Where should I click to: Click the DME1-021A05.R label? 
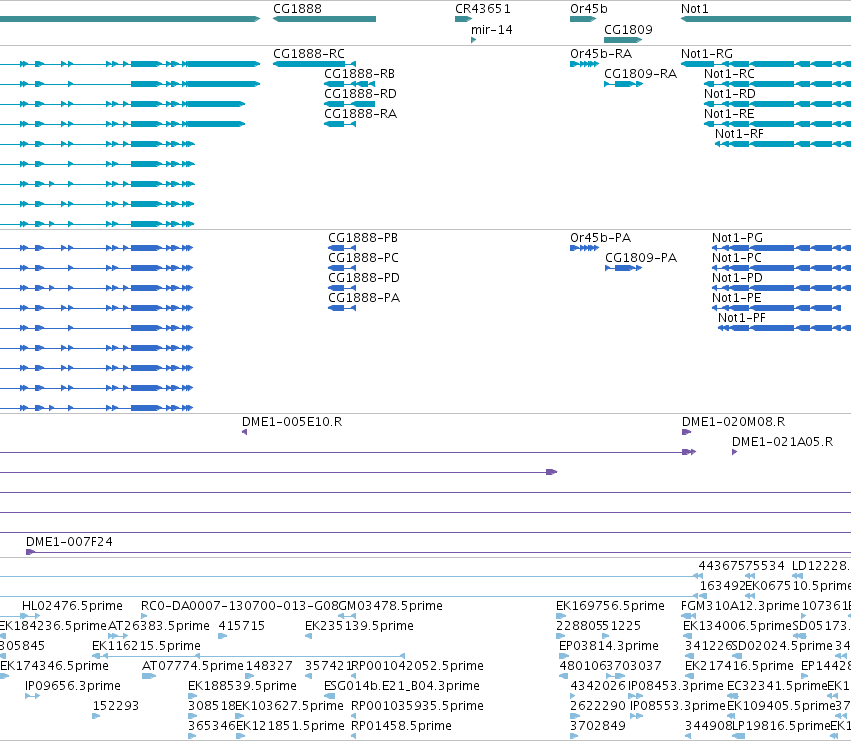click(782, 442)
